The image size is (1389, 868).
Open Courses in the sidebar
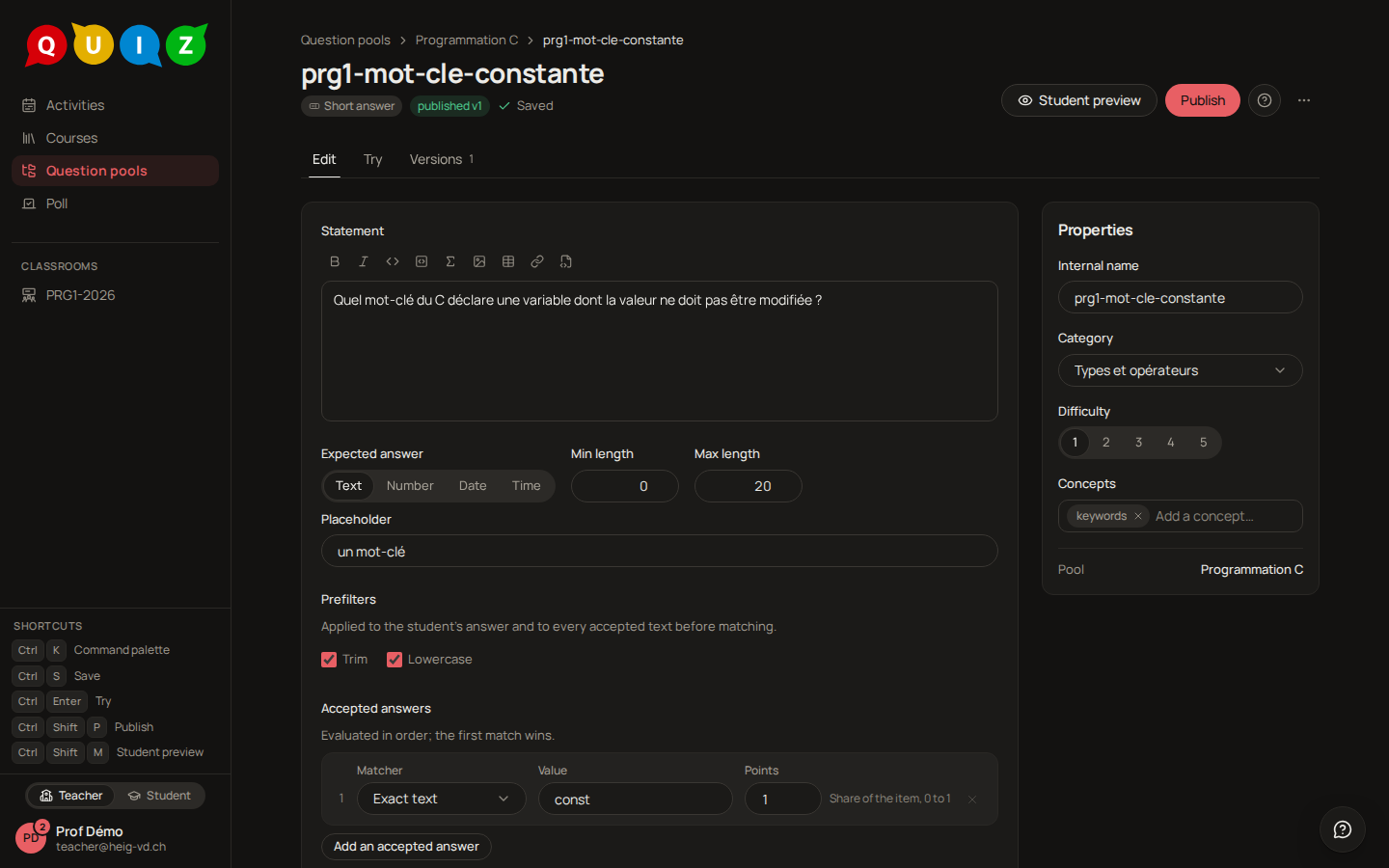(115, 138)
